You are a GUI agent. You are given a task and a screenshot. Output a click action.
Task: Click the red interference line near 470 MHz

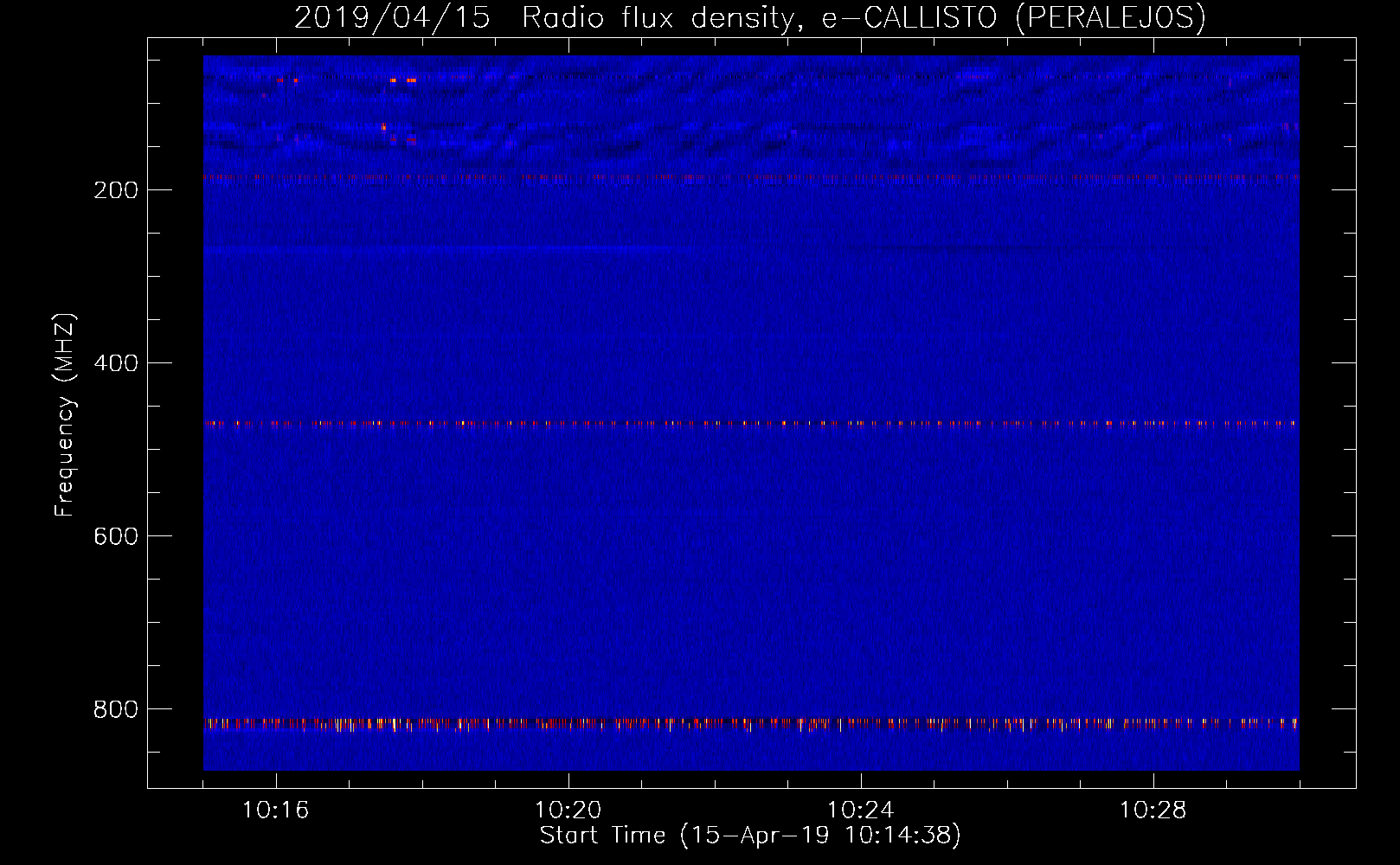[x=751, y=424]
